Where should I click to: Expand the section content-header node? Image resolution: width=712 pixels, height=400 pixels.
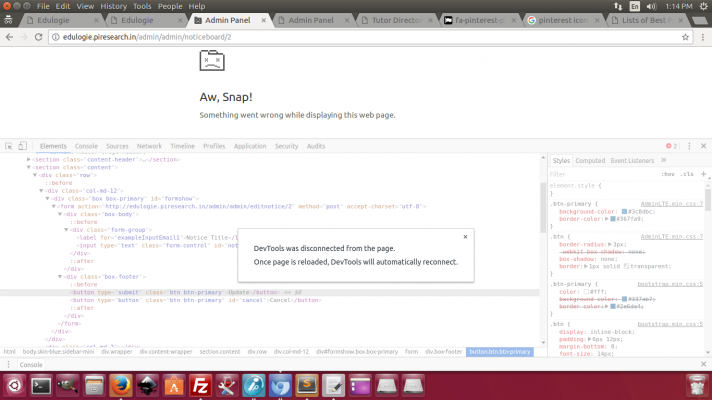pos(28,159)
